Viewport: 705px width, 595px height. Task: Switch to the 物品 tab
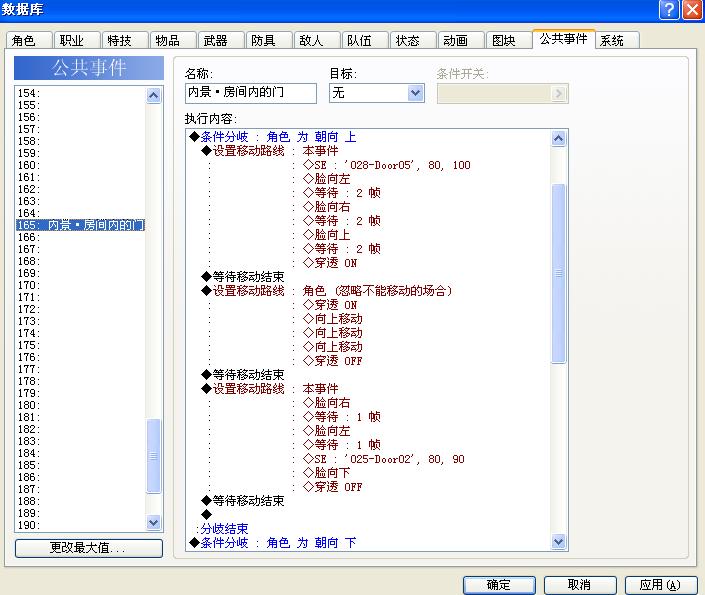[173, 40]
